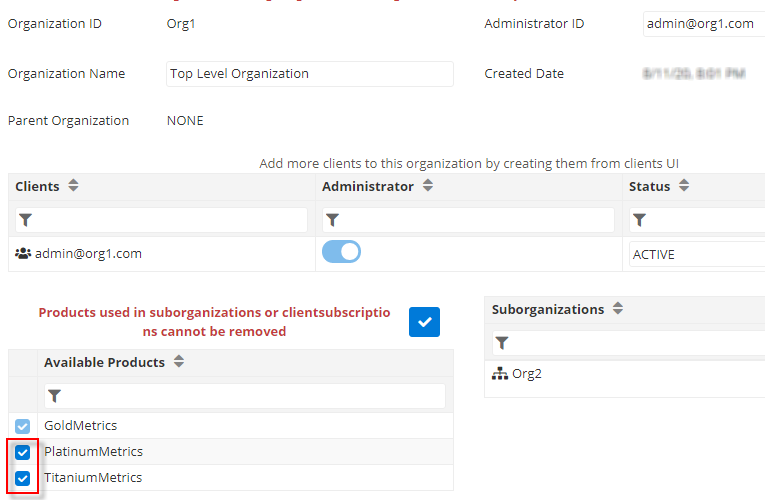Click the group icon beside admin@org1.com
Image resolution: width=765 pixels, height=500 pixels.
pos(23,254)
